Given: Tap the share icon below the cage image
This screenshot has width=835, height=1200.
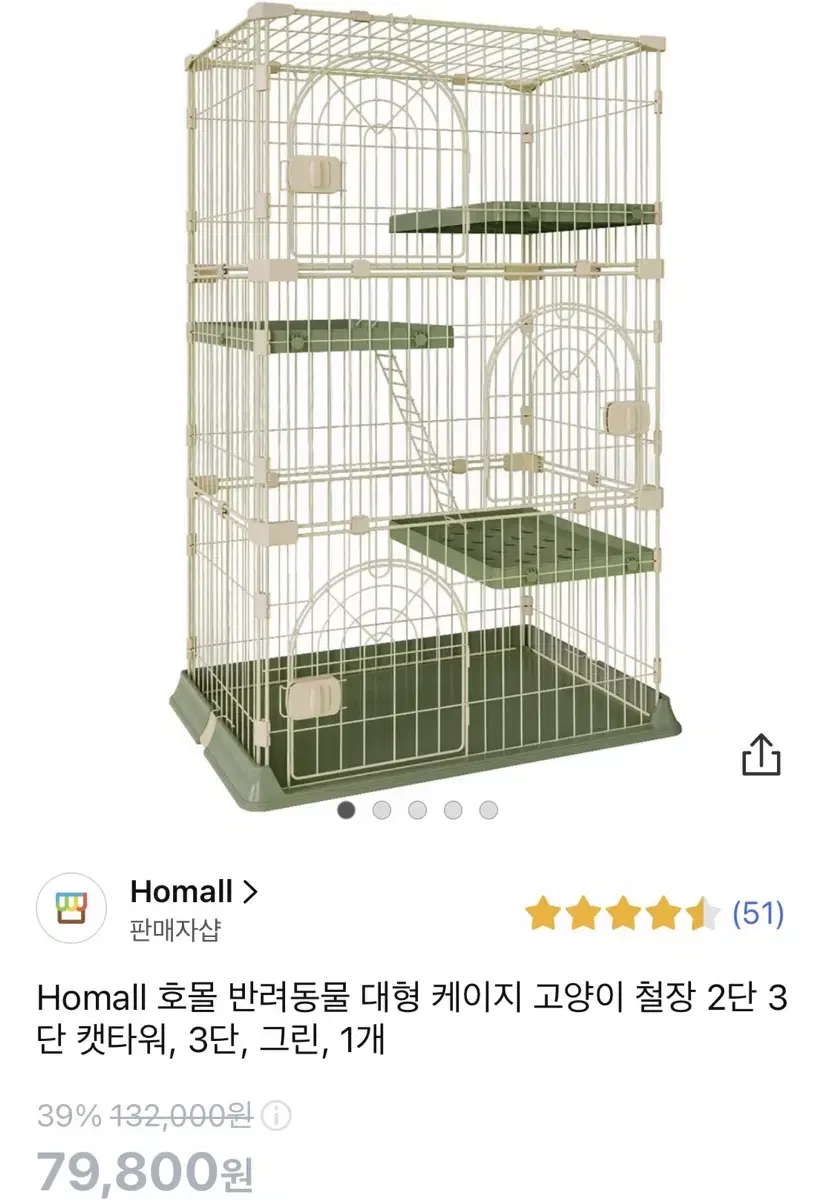Looking at the screenshot, I should [x=760, y=755].
